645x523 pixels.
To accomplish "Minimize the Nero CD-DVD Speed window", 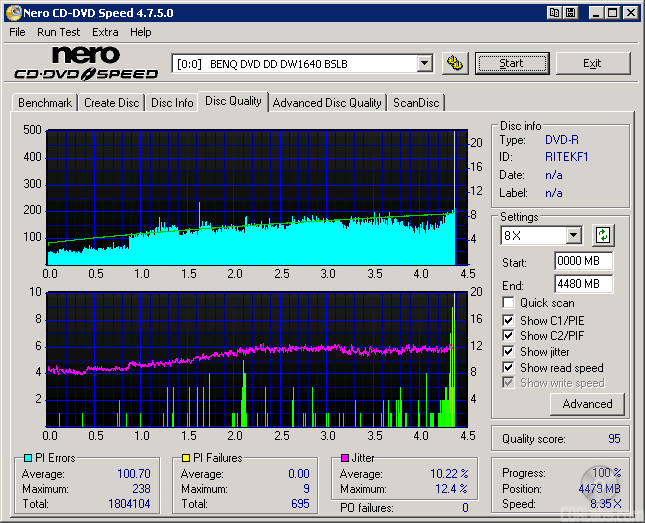I will (x=595, y=13).
